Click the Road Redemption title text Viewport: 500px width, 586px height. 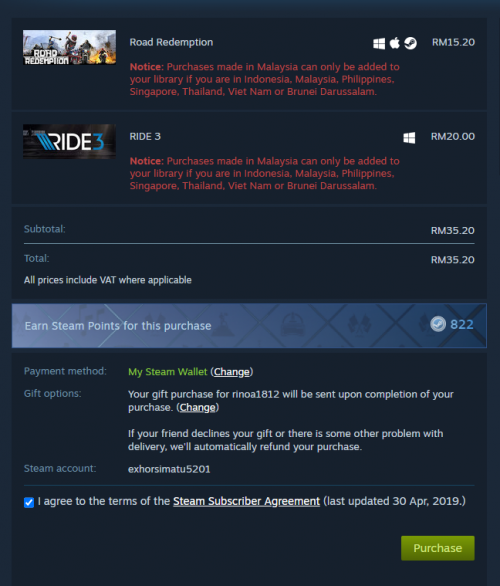point(171,42)
